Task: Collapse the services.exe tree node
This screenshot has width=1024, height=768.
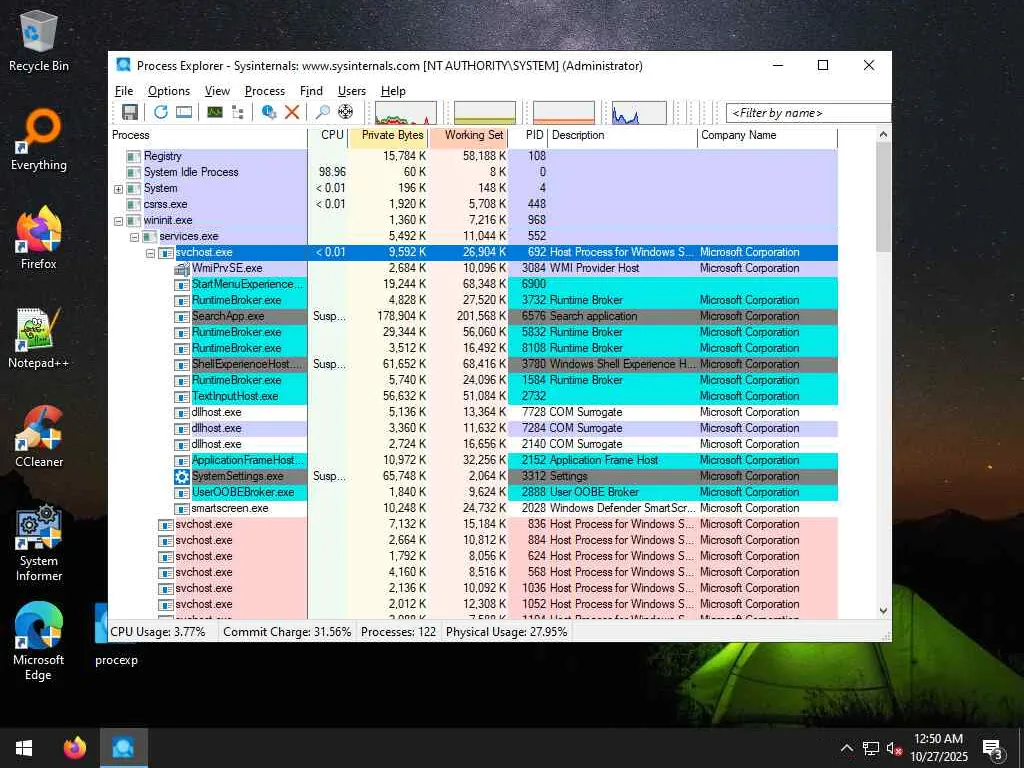Action: [x=134, y=237]
